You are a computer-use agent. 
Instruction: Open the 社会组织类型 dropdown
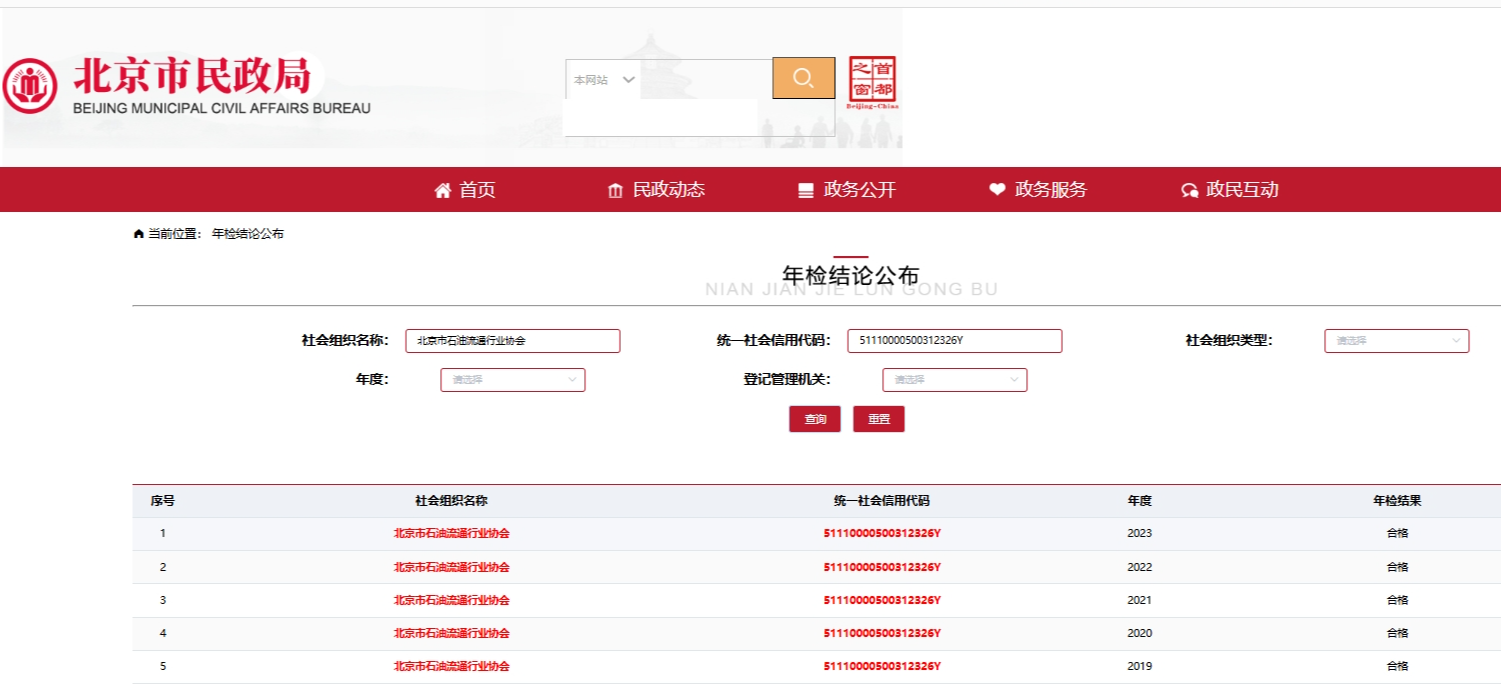(x=1396, y=341)
